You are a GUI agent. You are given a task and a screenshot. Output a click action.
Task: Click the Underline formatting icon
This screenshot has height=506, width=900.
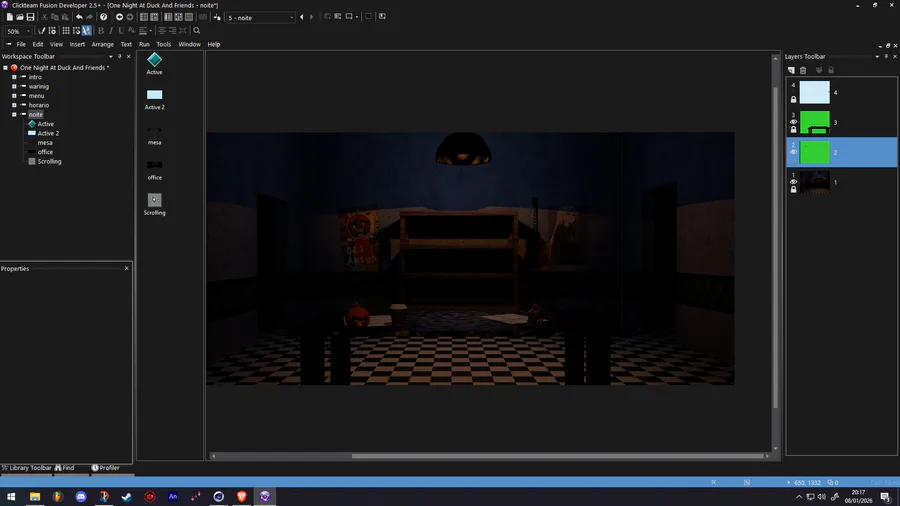tap(121, 31)
